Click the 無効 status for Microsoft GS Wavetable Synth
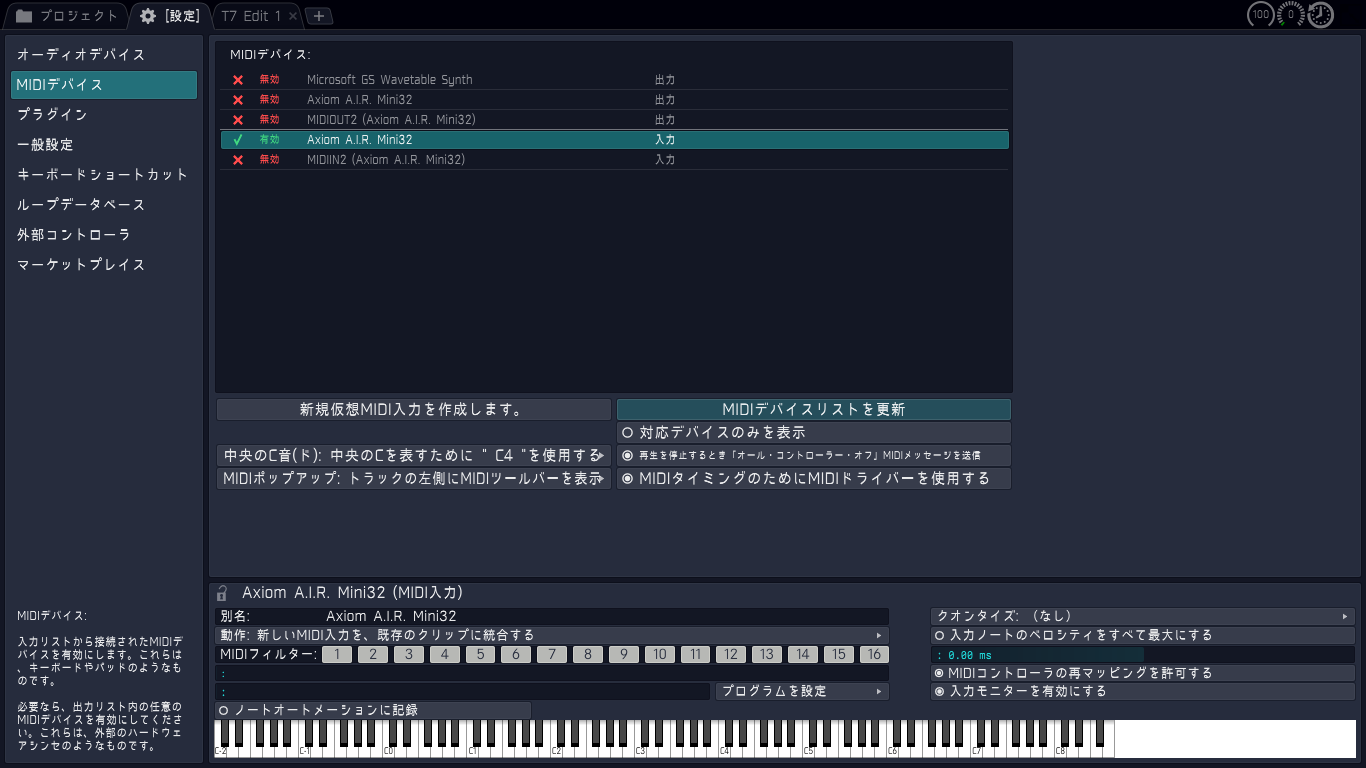 pyautogui.click(x=270, y=80)
